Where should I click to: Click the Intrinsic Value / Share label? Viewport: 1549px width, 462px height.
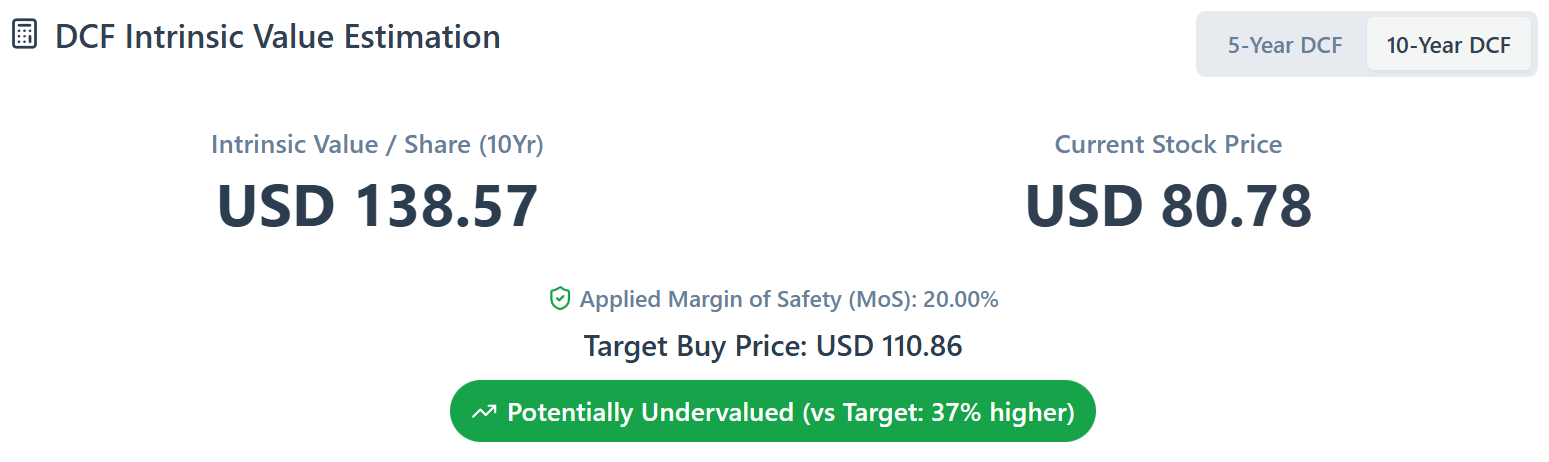pyautogui.click(x=340, y=144)
